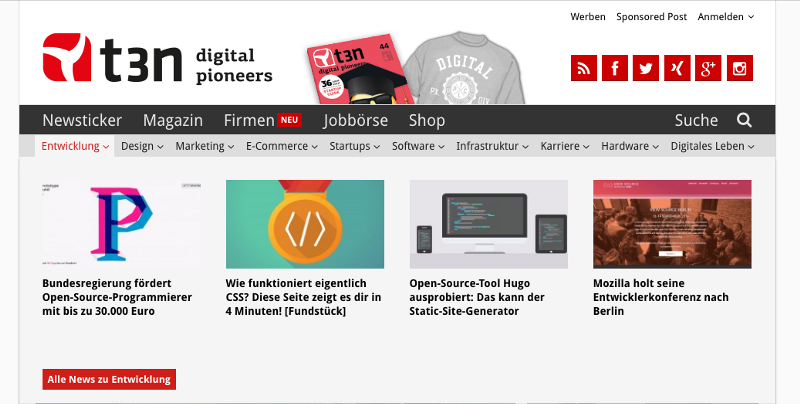
Task: Open the Wie funktioniert eigentlich CSS headline
Action: [x=303, y=297]
